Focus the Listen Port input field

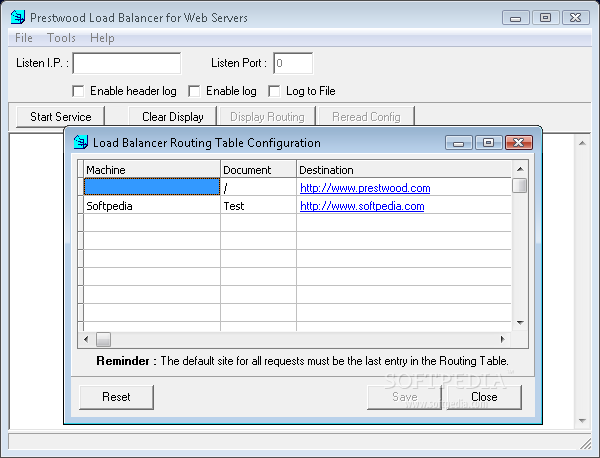293,63
